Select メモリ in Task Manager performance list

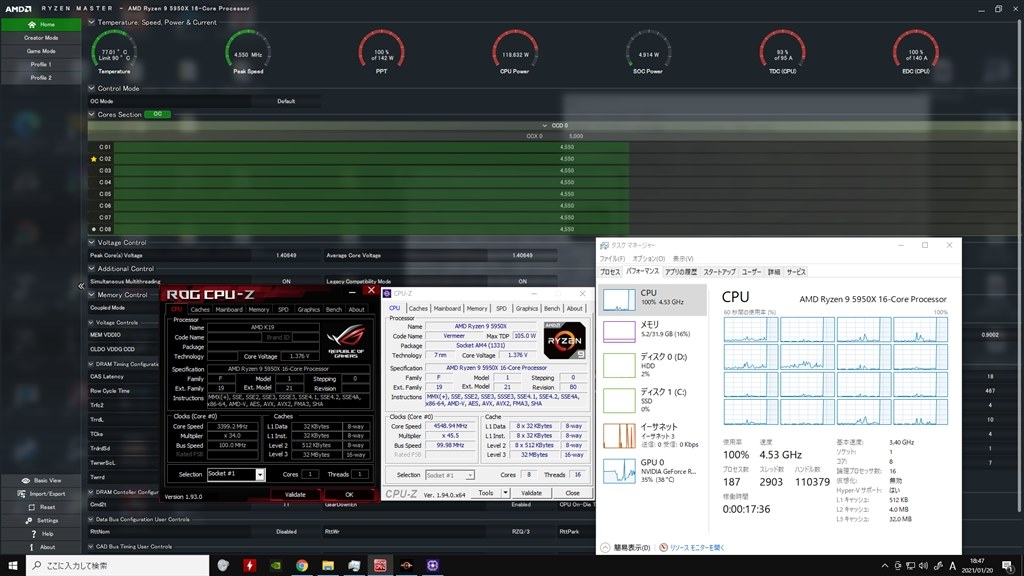tap(652, 331)
